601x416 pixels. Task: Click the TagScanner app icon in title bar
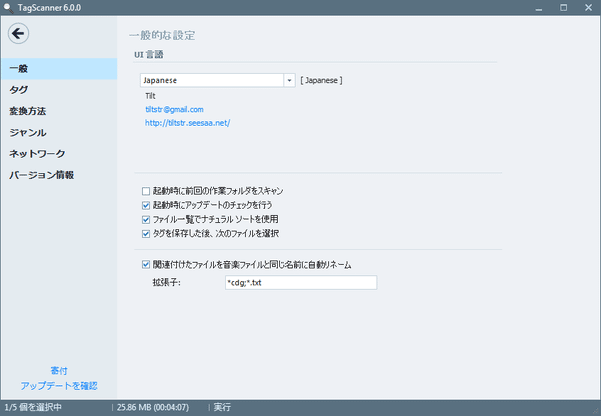[x=8, y=8]
